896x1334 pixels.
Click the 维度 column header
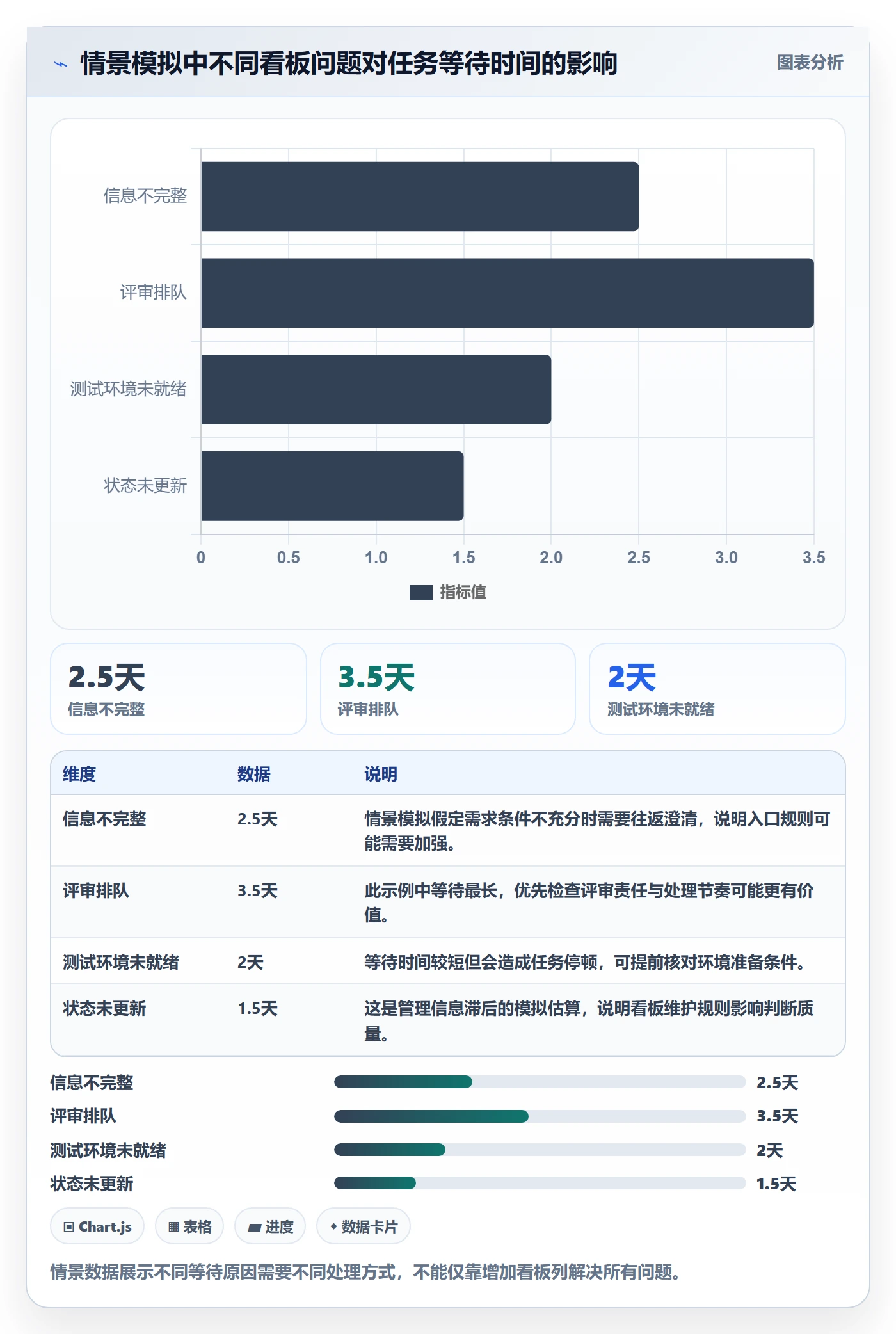click(x=79, y=774)
